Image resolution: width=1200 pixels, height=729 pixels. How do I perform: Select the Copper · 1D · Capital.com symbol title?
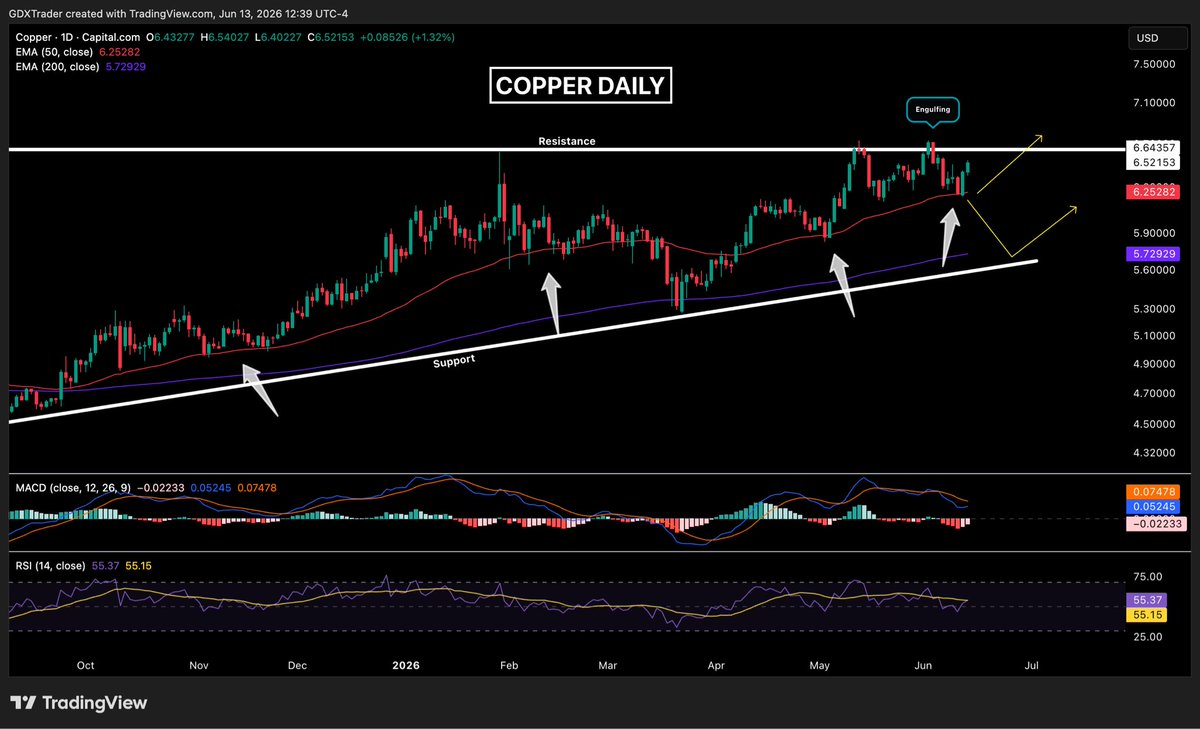[x=77, y=37]
